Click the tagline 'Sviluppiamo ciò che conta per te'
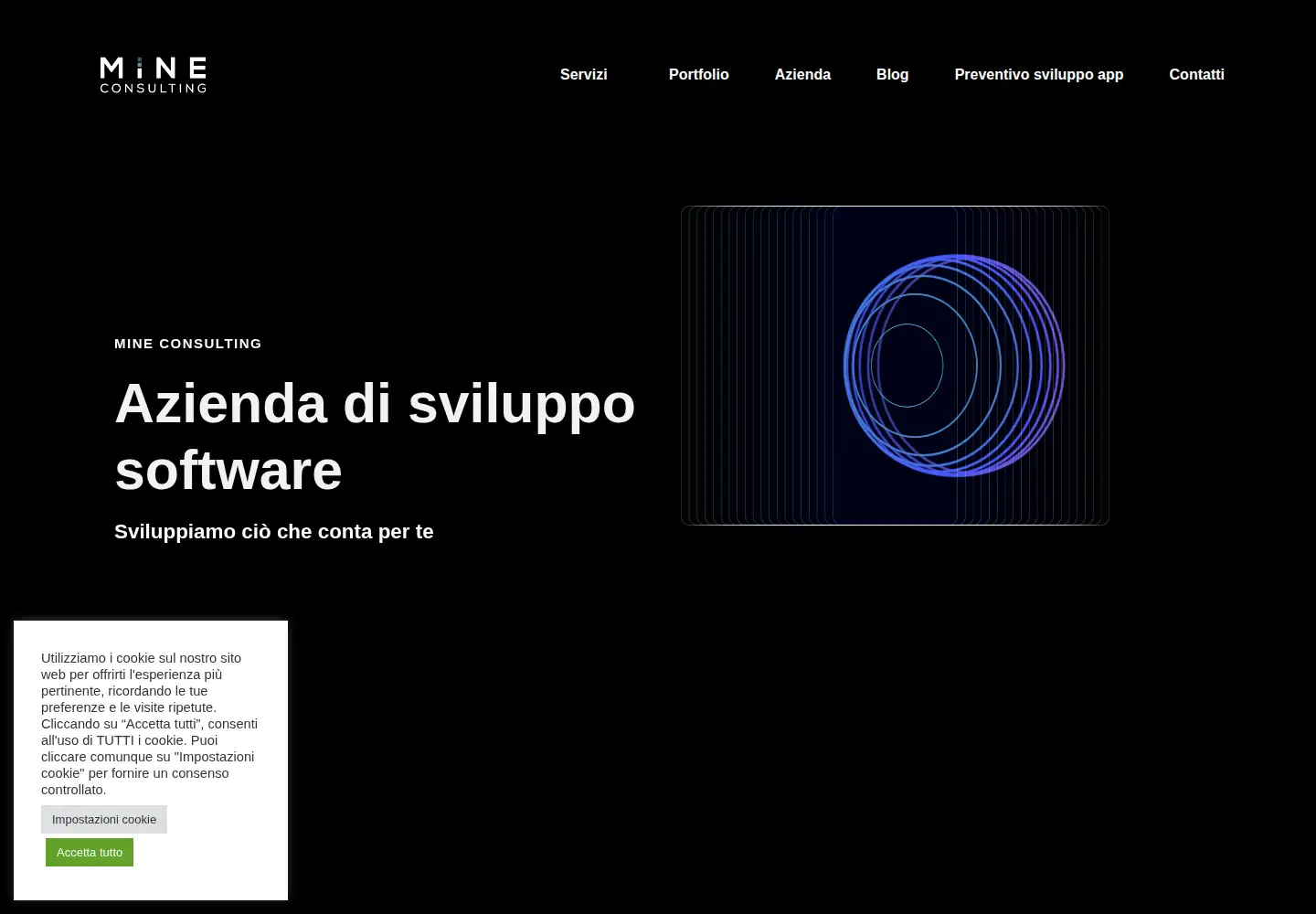1316x914 pixels. click(x=274, y=532)
